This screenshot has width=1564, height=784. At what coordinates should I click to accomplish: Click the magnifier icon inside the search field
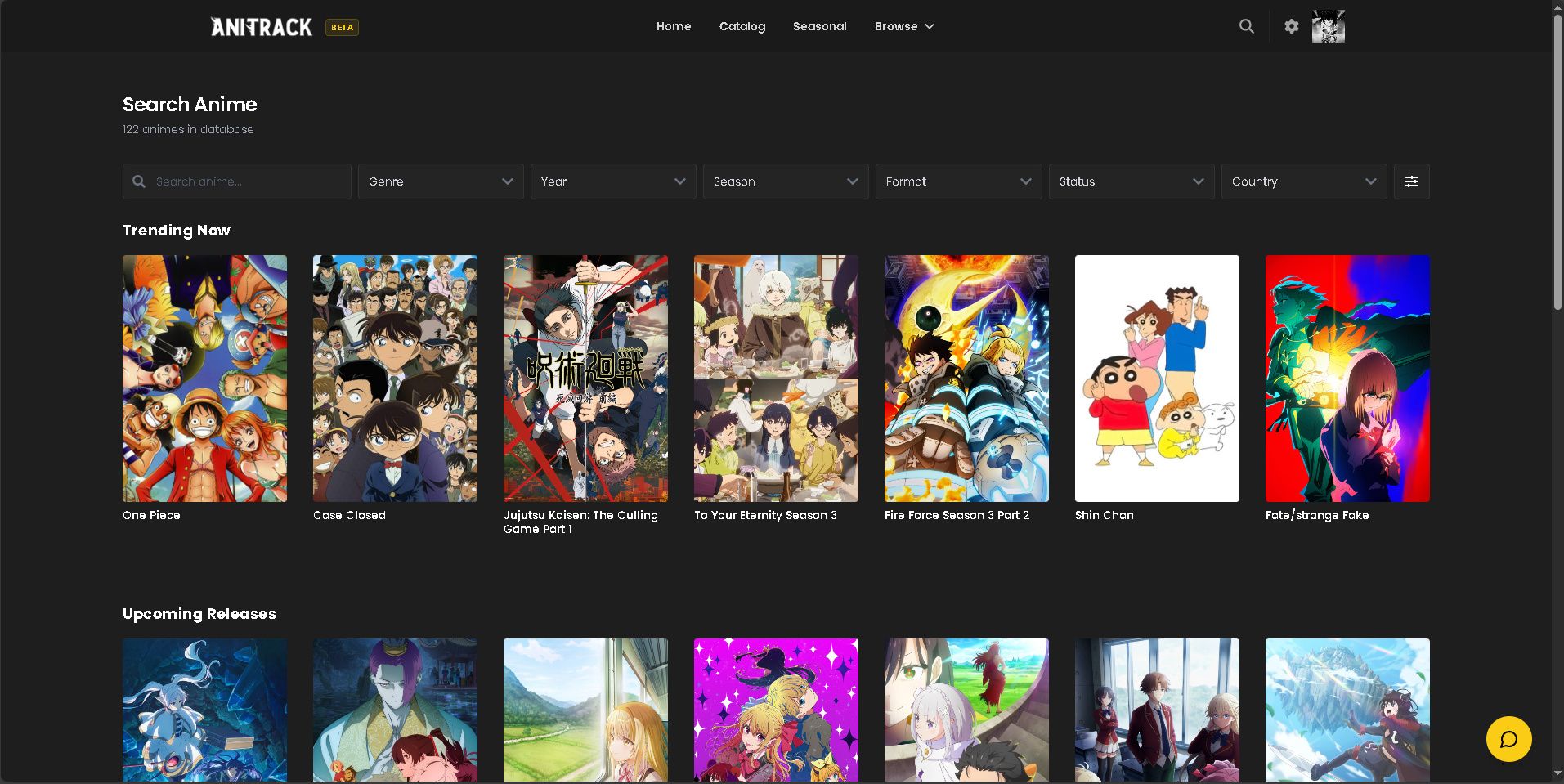tap(140, 181)
